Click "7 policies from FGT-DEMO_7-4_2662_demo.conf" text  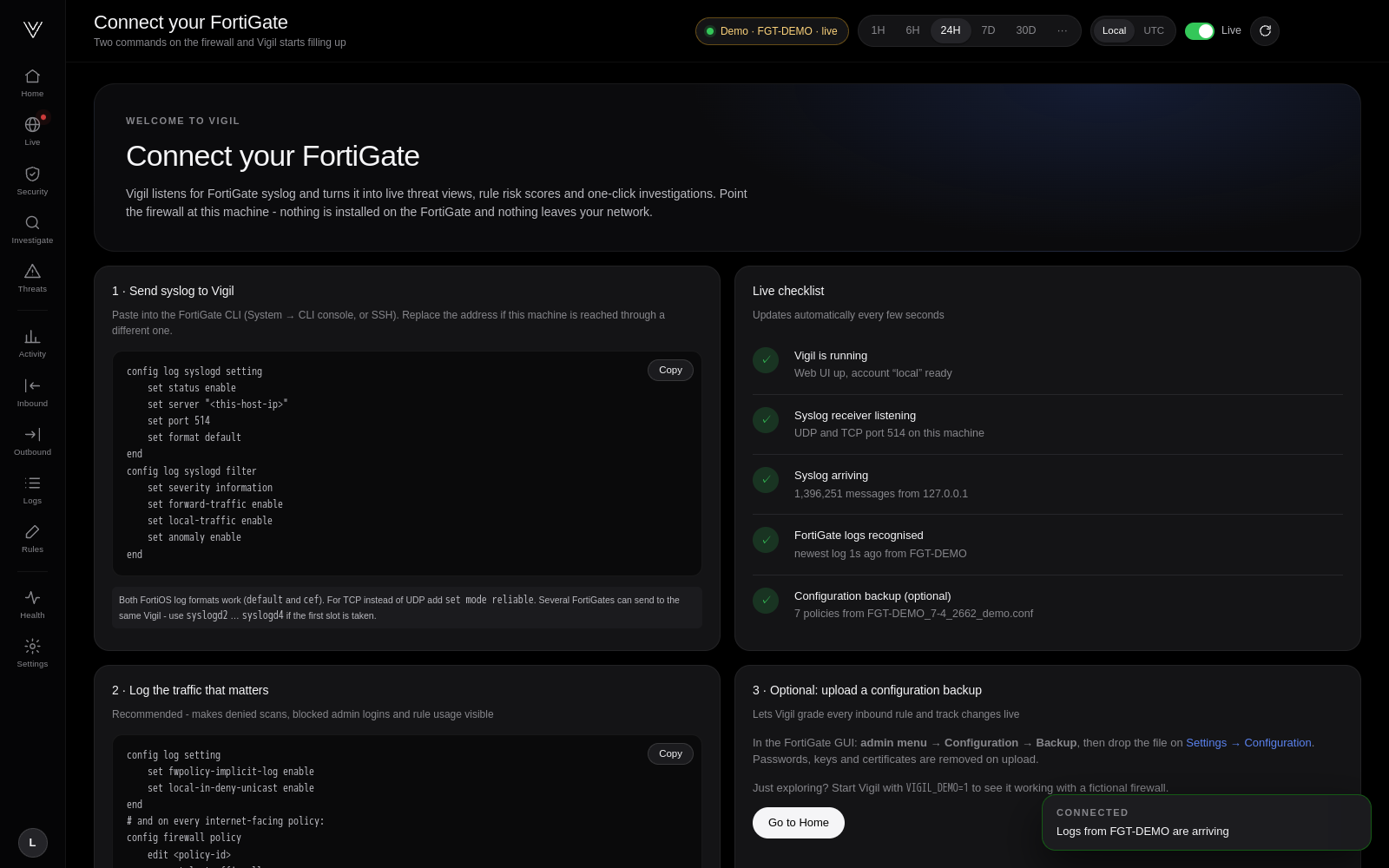coord(913,614)
